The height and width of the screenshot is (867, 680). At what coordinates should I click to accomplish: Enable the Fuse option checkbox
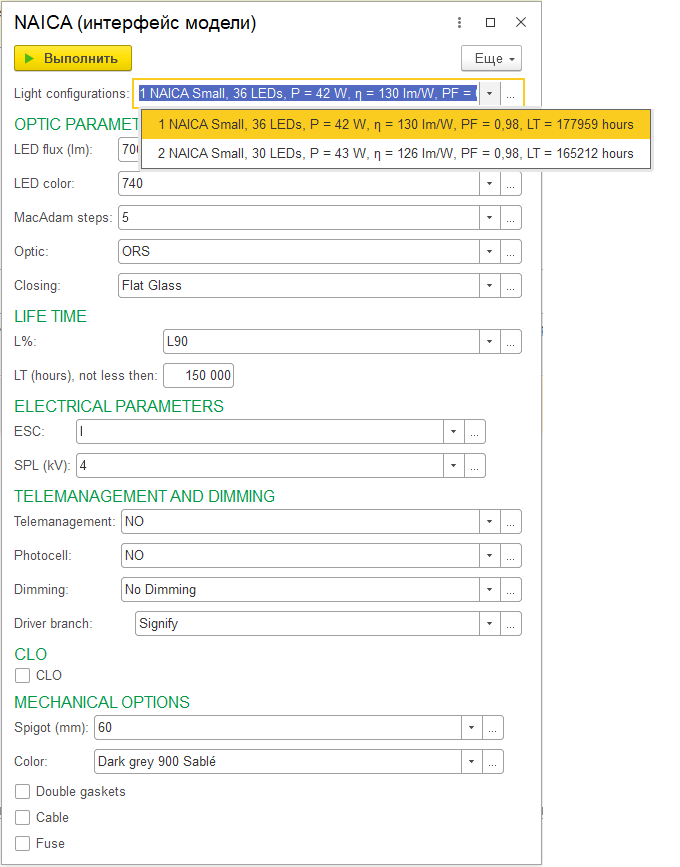23,844
